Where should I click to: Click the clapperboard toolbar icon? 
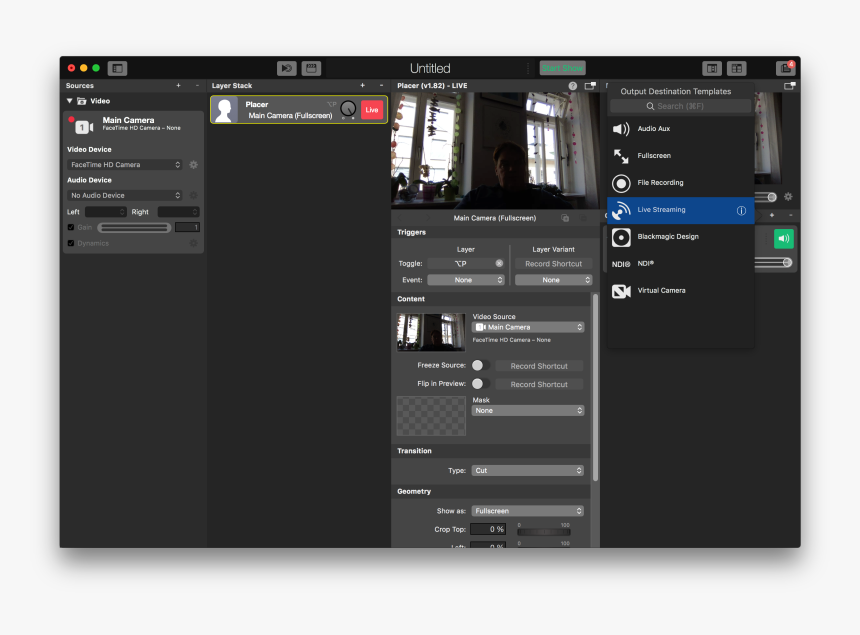point(311,69)
